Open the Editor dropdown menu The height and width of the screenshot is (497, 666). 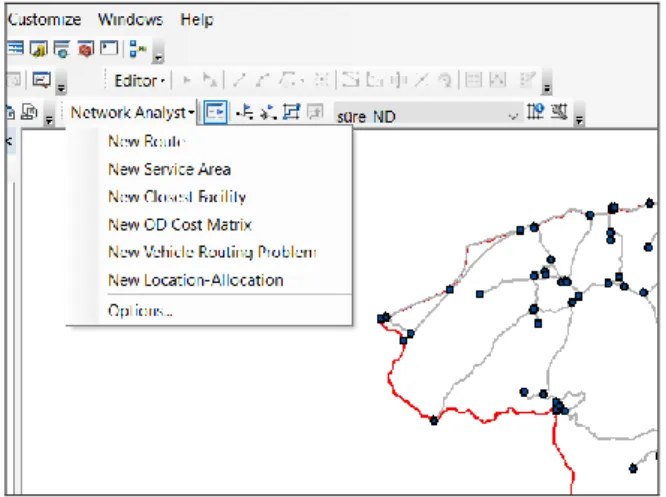(139, 80)
